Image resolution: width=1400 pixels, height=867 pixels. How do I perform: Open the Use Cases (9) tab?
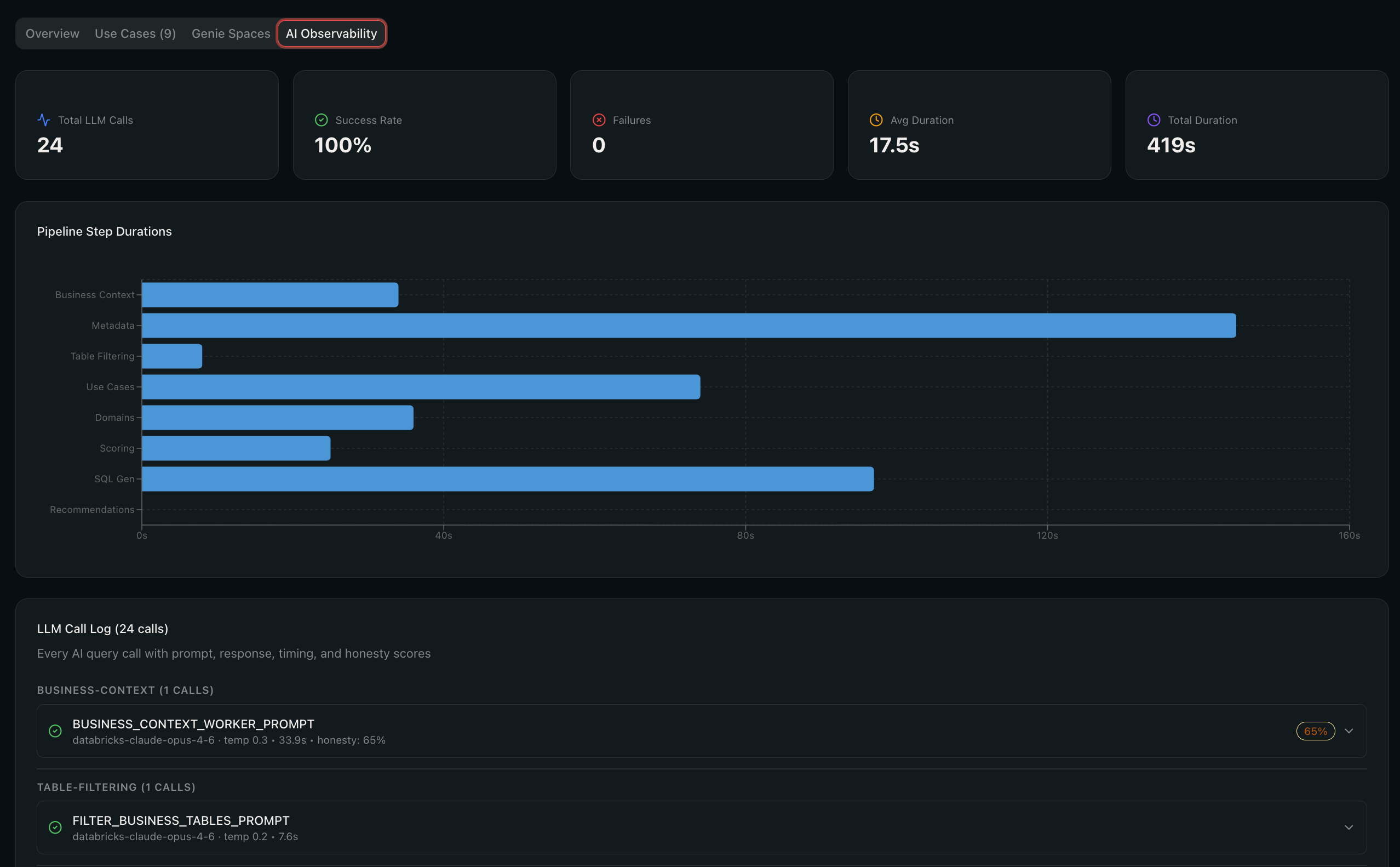[135, 33]
